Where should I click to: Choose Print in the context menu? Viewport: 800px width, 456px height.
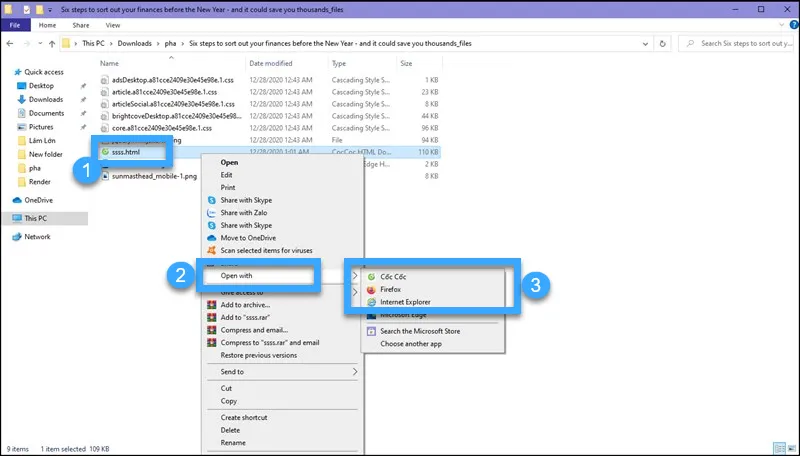[x=228, y=188]
